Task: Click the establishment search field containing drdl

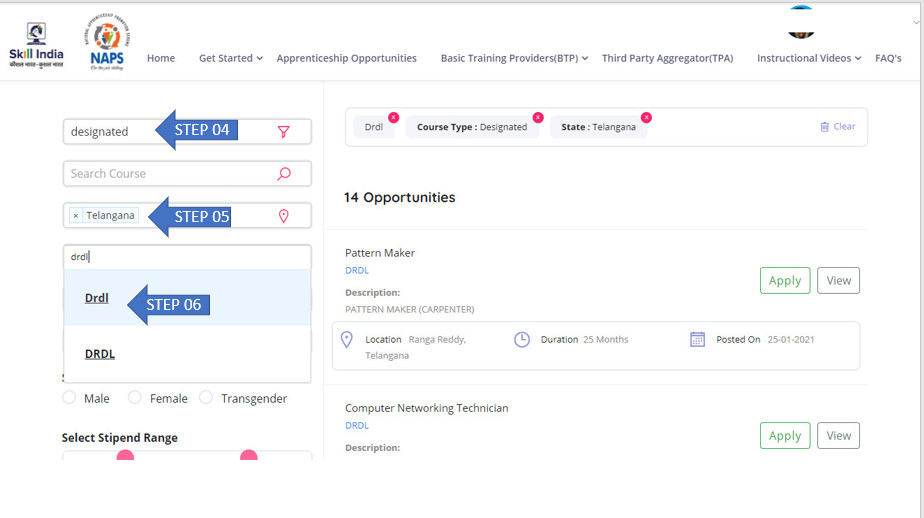Action: click(187, 257)
